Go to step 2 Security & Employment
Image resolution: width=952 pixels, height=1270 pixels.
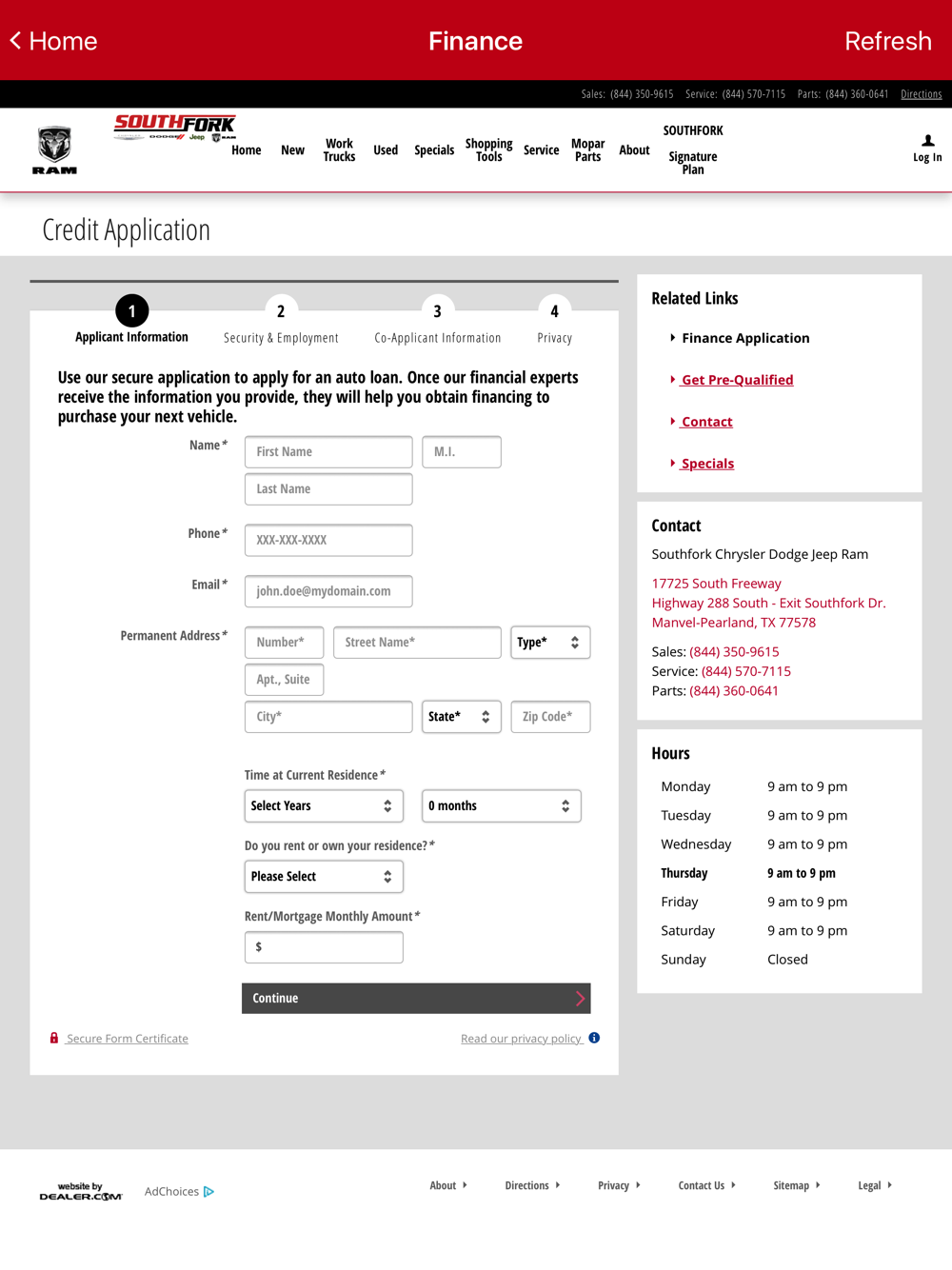pos(281,321)
